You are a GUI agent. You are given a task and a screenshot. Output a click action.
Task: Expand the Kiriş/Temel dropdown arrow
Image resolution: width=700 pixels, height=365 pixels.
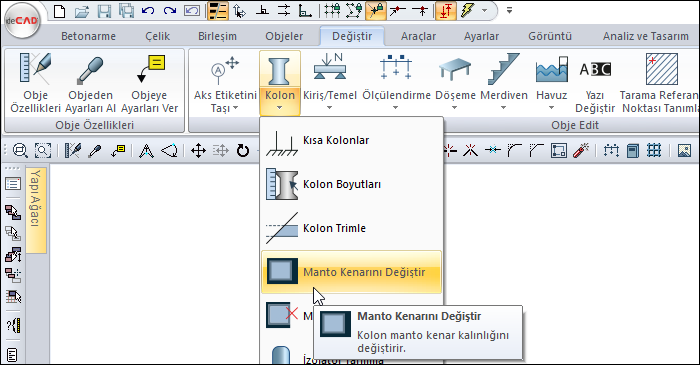click(x=329, y=108)
